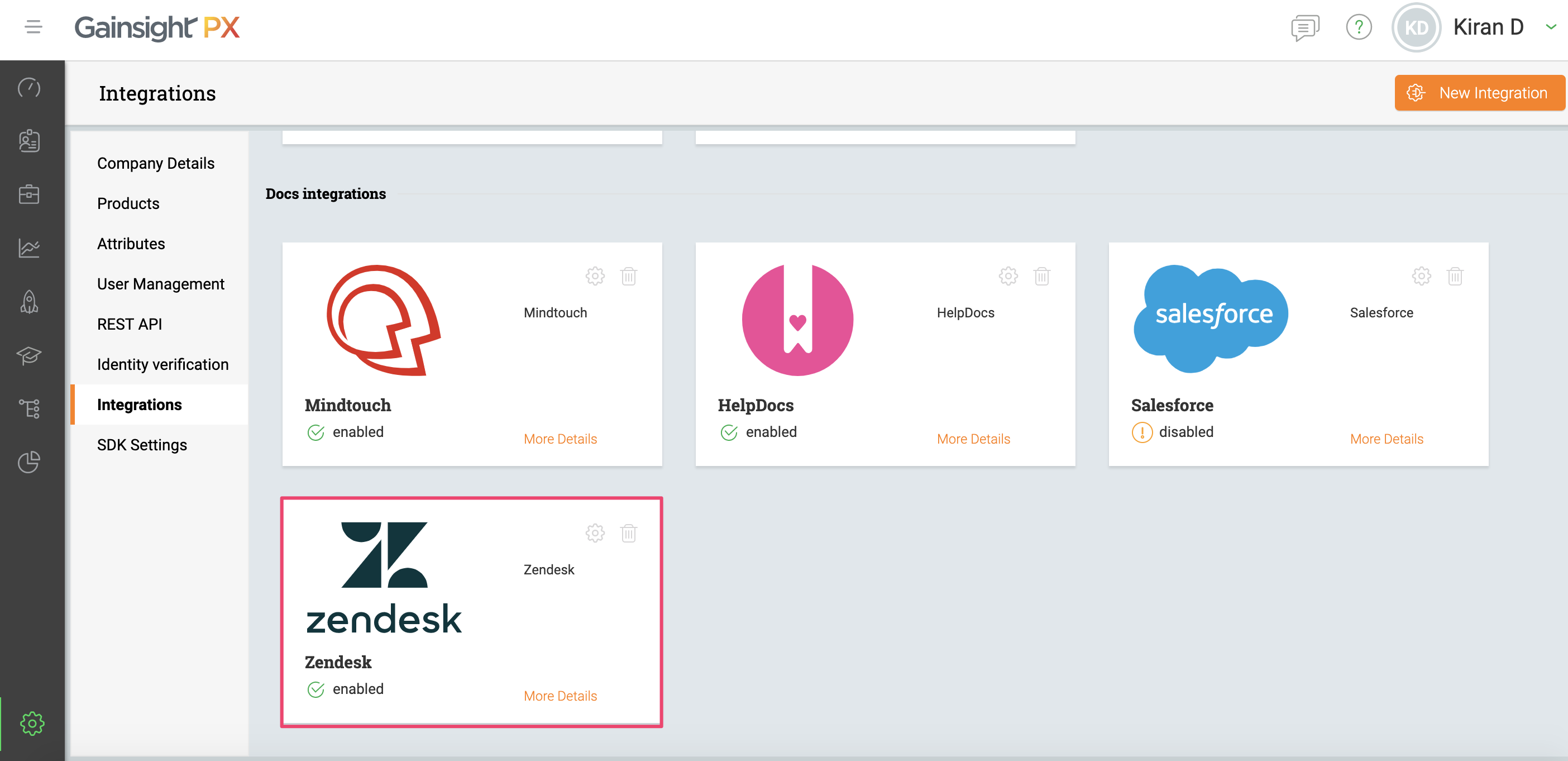Open Zendesk More Details

pyautogui.click(x=560, y=696)
